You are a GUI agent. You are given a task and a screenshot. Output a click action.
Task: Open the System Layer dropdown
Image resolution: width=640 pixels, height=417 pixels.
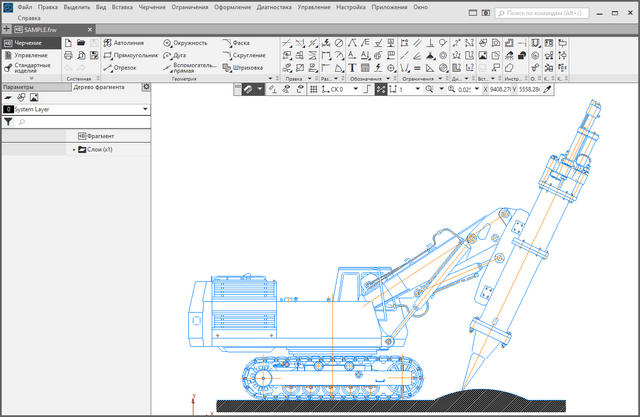tap(146, 108)
